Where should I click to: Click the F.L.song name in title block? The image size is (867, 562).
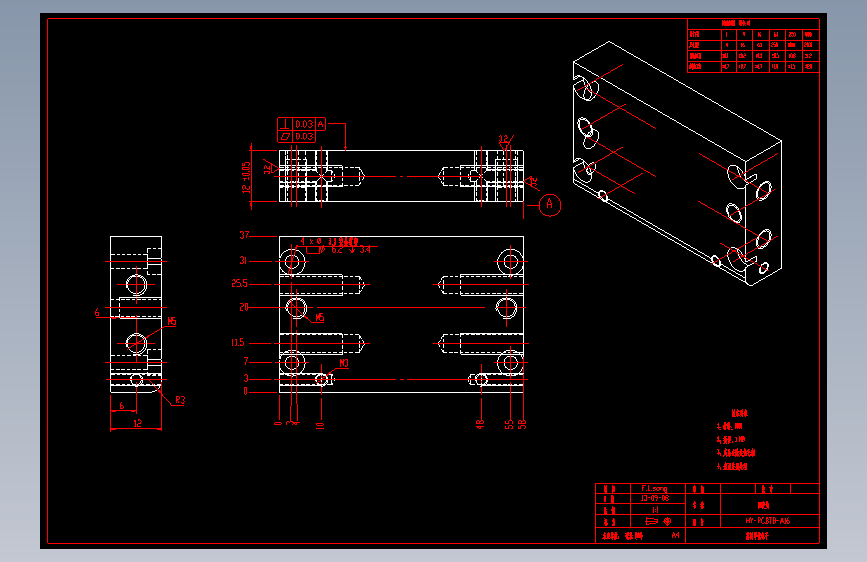point(654,488)
